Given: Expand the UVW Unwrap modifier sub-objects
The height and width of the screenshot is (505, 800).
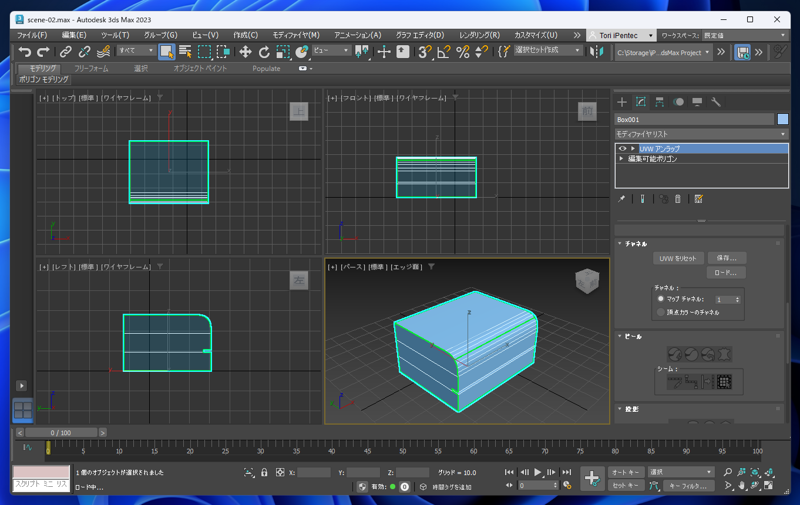Looking at the screenshot, I should pyautogui.click(x=633, y=148).
